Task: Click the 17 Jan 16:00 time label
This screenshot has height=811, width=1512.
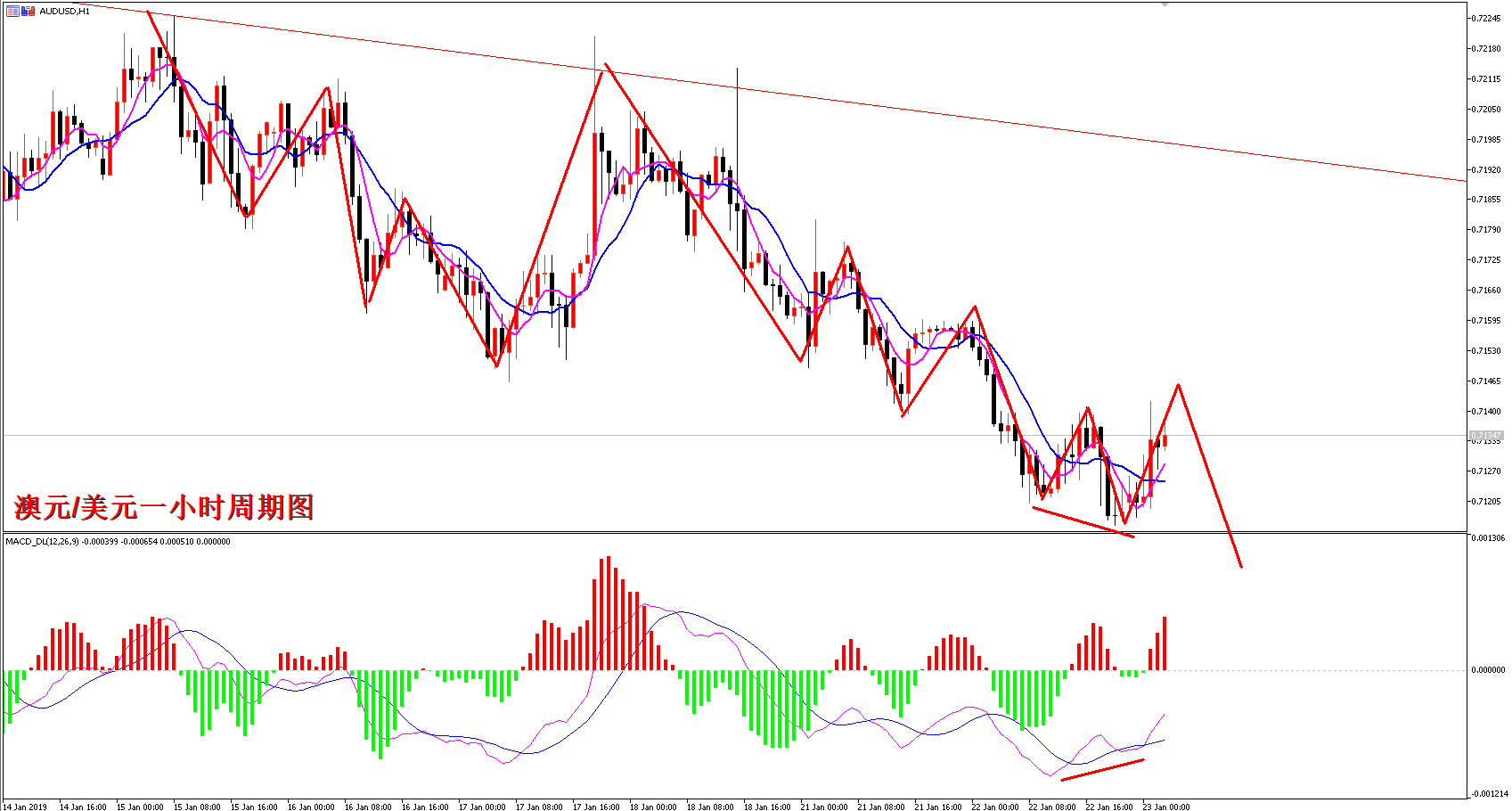Action: click(x=596, y=807)
